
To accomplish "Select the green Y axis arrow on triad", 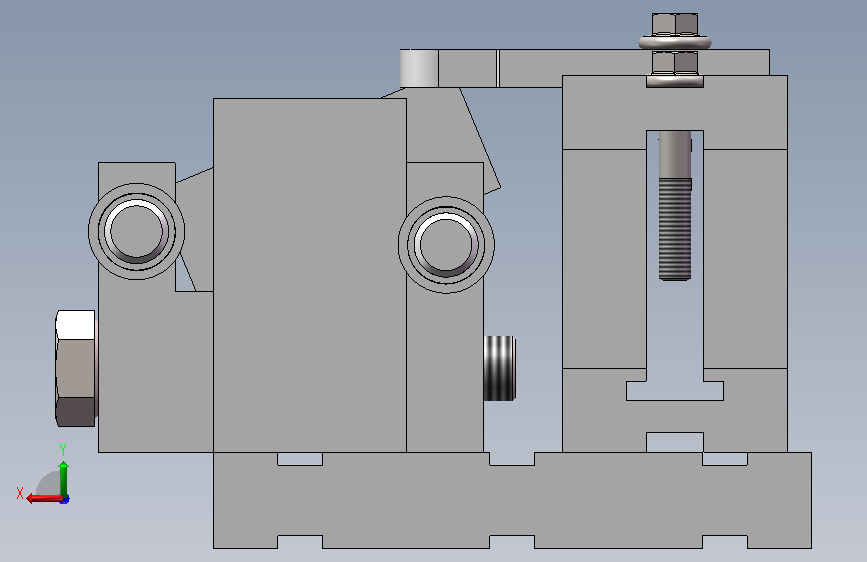I will coord(64,478).
